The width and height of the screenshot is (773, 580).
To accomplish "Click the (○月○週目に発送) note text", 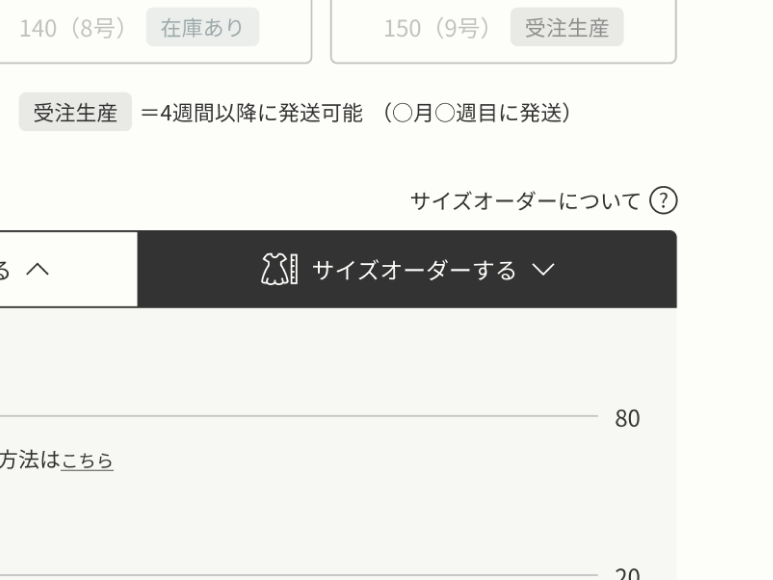I will tap(474, 113).
